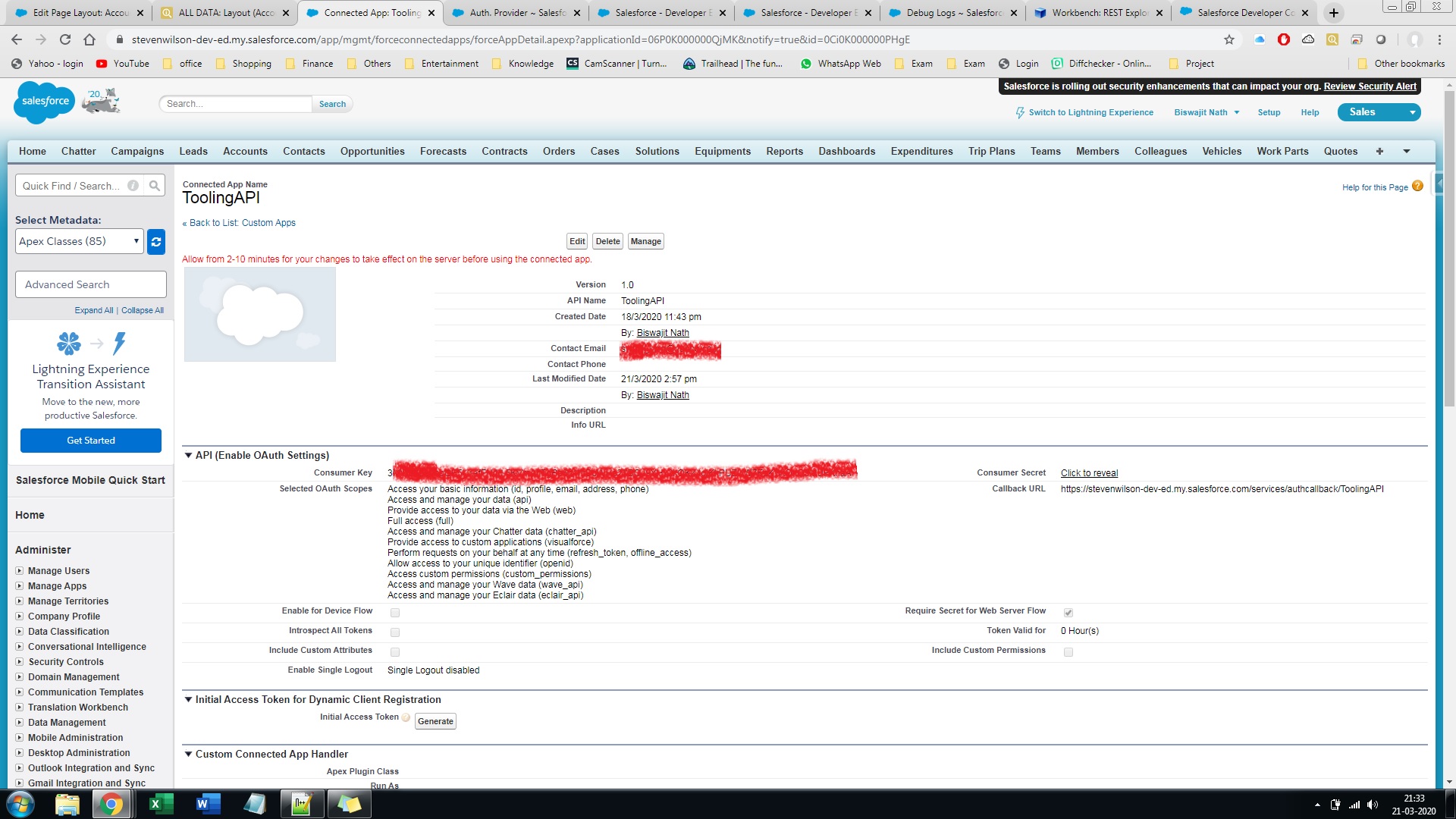Reload page using browser refresh icon
This screenshot has height=819, width=1456.
65,39
